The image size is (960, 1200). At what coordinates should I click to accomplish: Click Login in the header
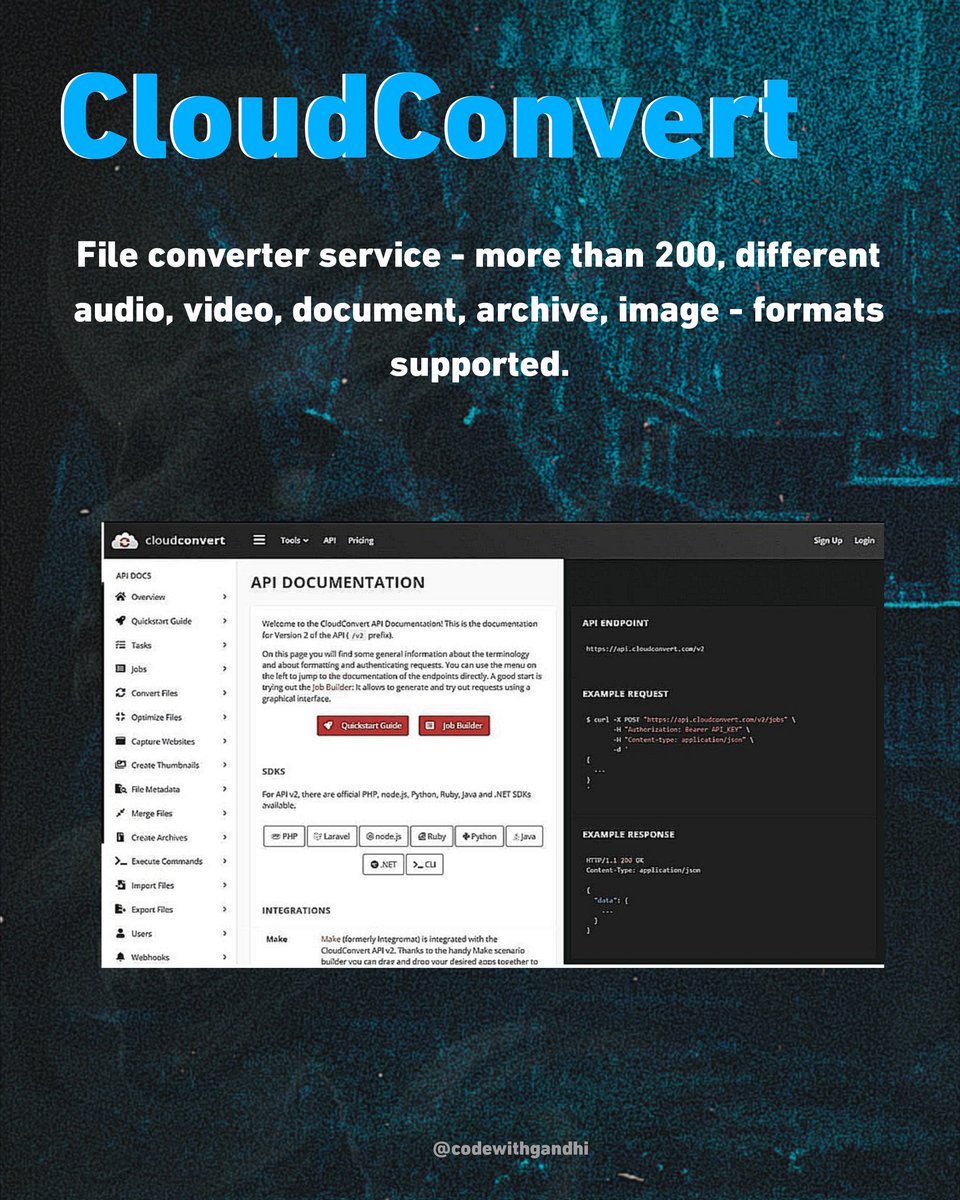point(864,540)
